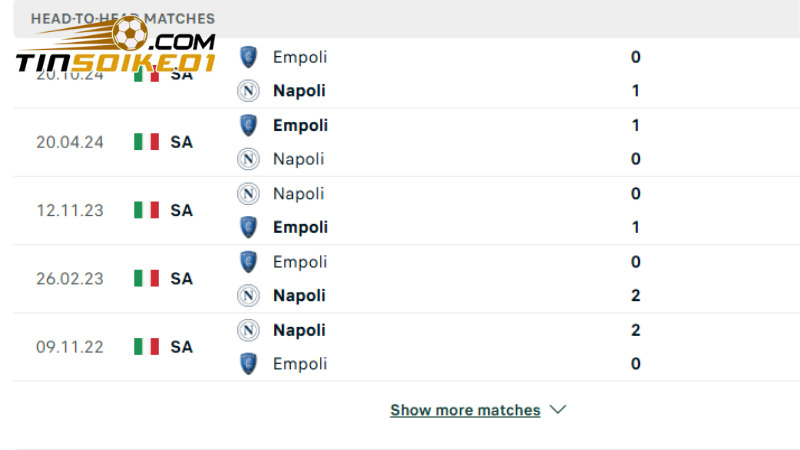The width and height of the screenshot is (800, 450).
Task: Click the Tinsoikeo1.com logo
Action: tap(115, 50)
